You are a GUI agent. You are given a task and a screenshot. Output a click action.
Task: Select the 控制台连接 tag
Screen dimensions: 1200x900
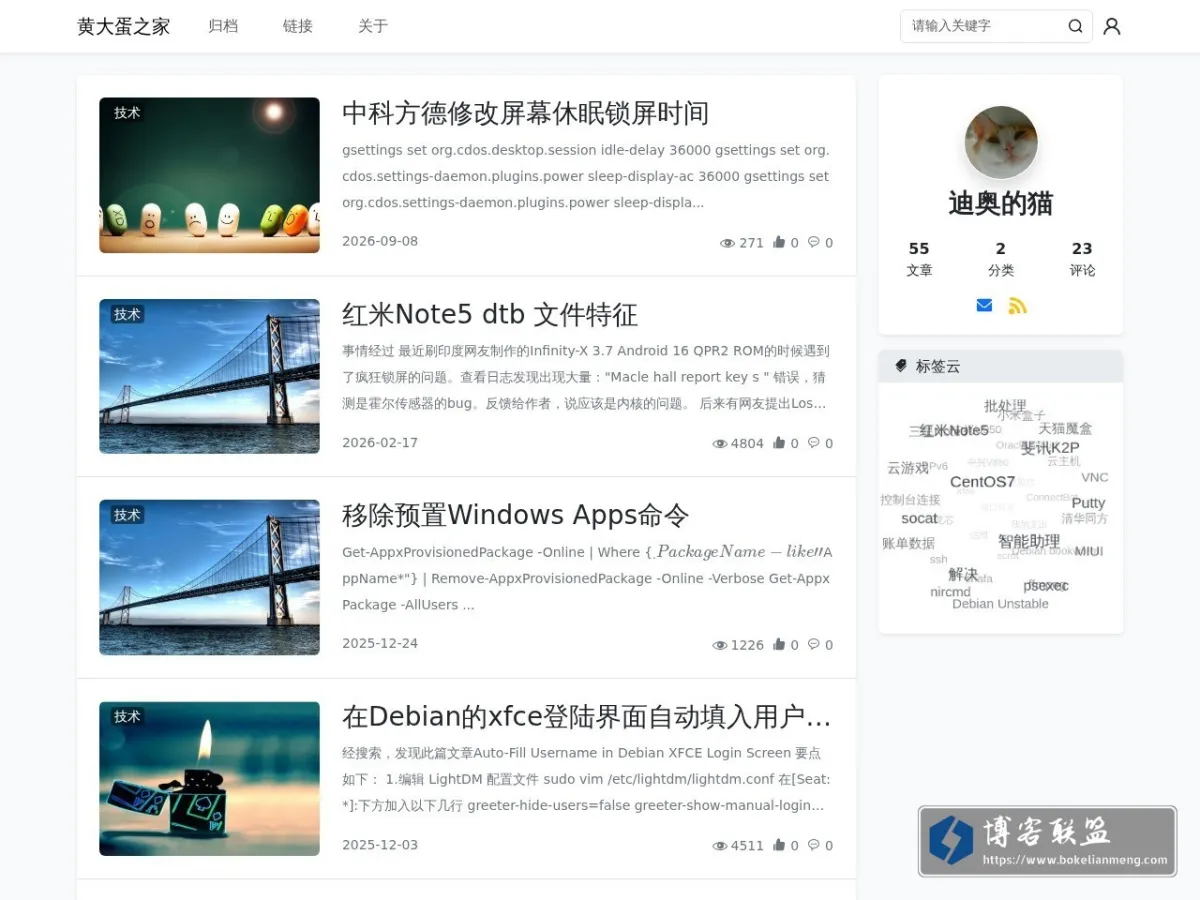(910, 500)
